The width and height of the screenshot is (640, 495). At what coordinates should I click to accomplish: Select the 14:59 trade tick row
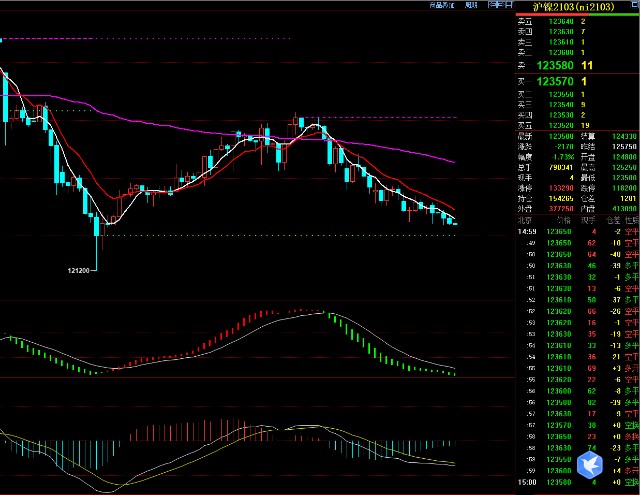pyautogui.click(x=575, y=231)
